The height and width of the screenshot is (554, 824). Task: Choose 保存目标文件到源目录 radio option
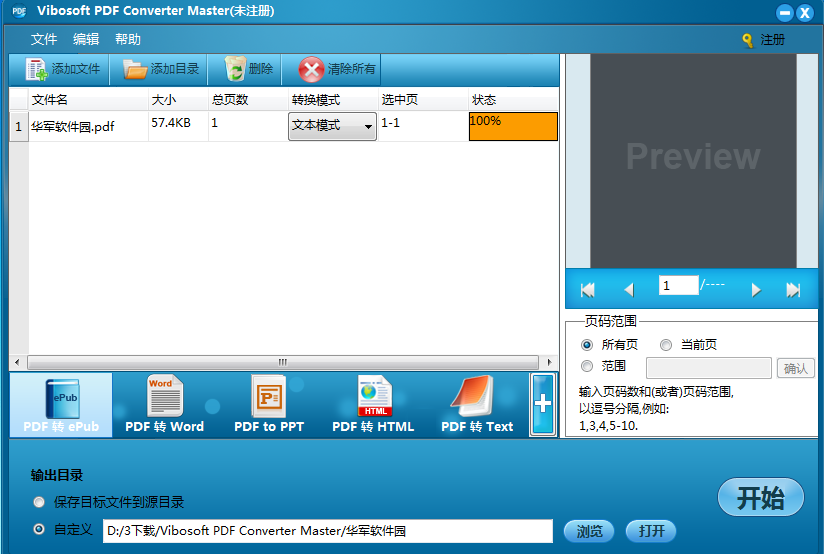[39, 502]
